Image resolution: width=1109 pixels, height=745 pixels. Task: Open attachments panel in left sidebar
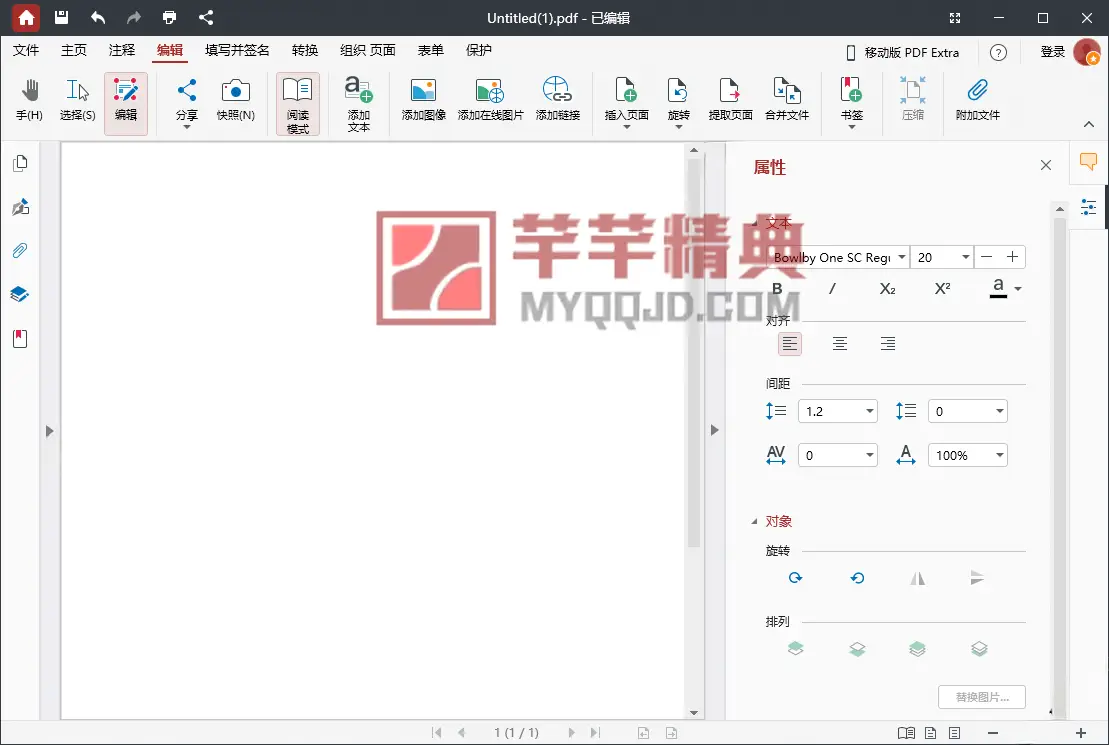(x=20, y=250)
